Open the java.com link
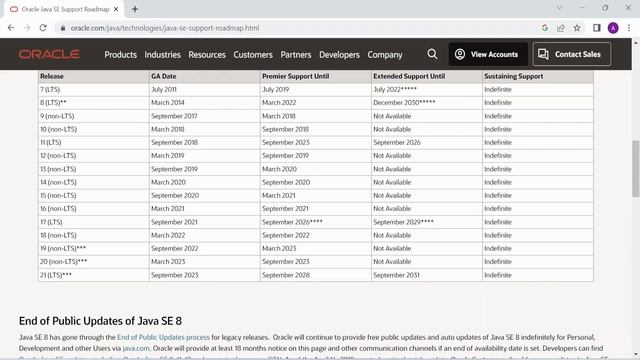 click(x=136, y=348)
